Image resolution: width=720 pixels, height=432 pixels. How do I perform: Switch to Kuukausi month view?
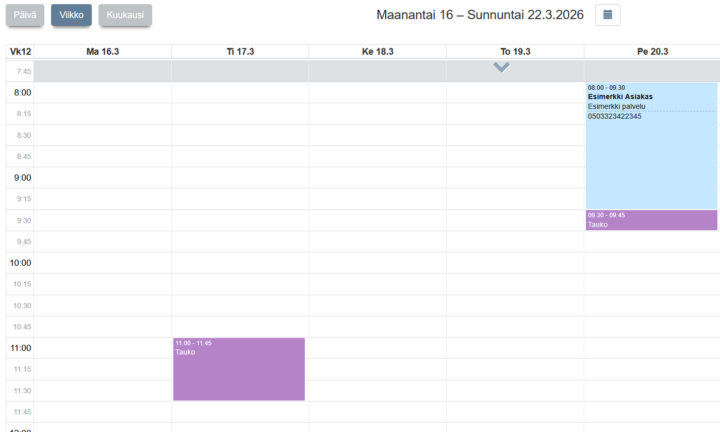tap(125, 15)
